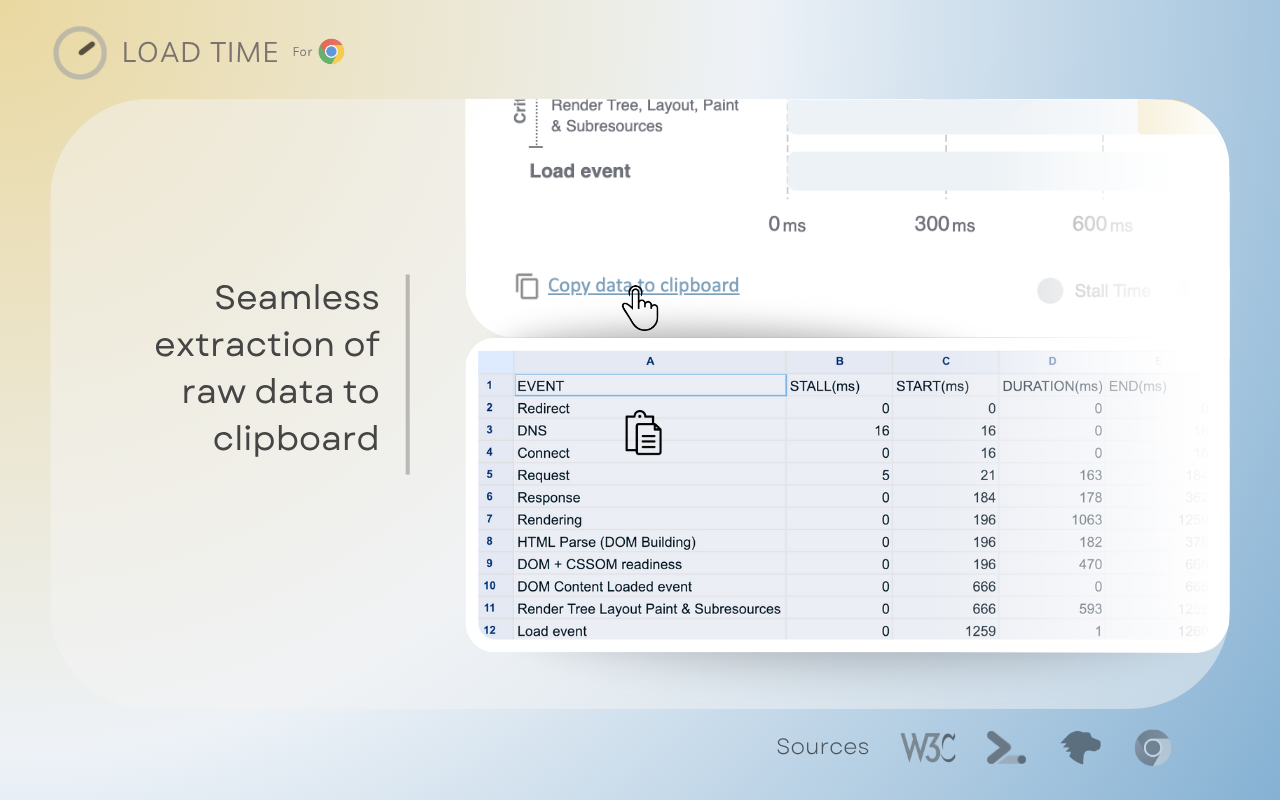Screen dimensions: 1280x800
Task: Open the terminal prompt source icon
Action: tap(1005, 748)
